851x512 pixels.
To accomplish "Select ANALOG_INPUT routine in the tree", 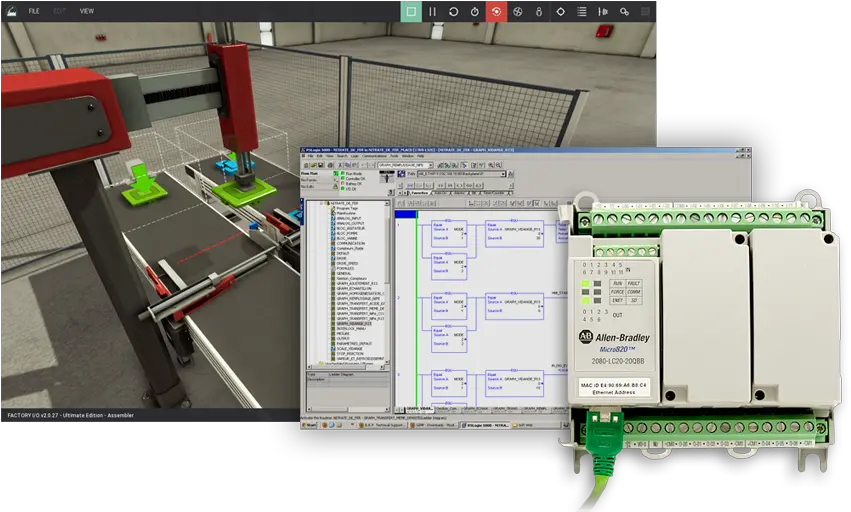I will click(349, 218).
